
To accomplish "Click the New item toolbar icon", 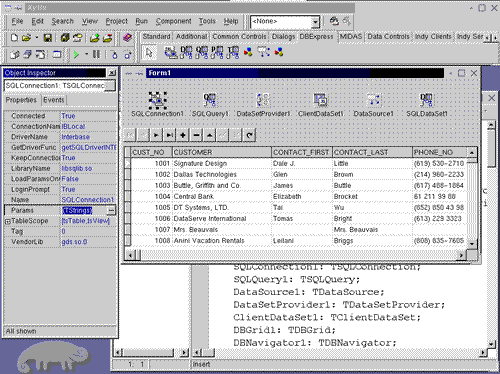I will pyautogui.click(x=14, y=38).
